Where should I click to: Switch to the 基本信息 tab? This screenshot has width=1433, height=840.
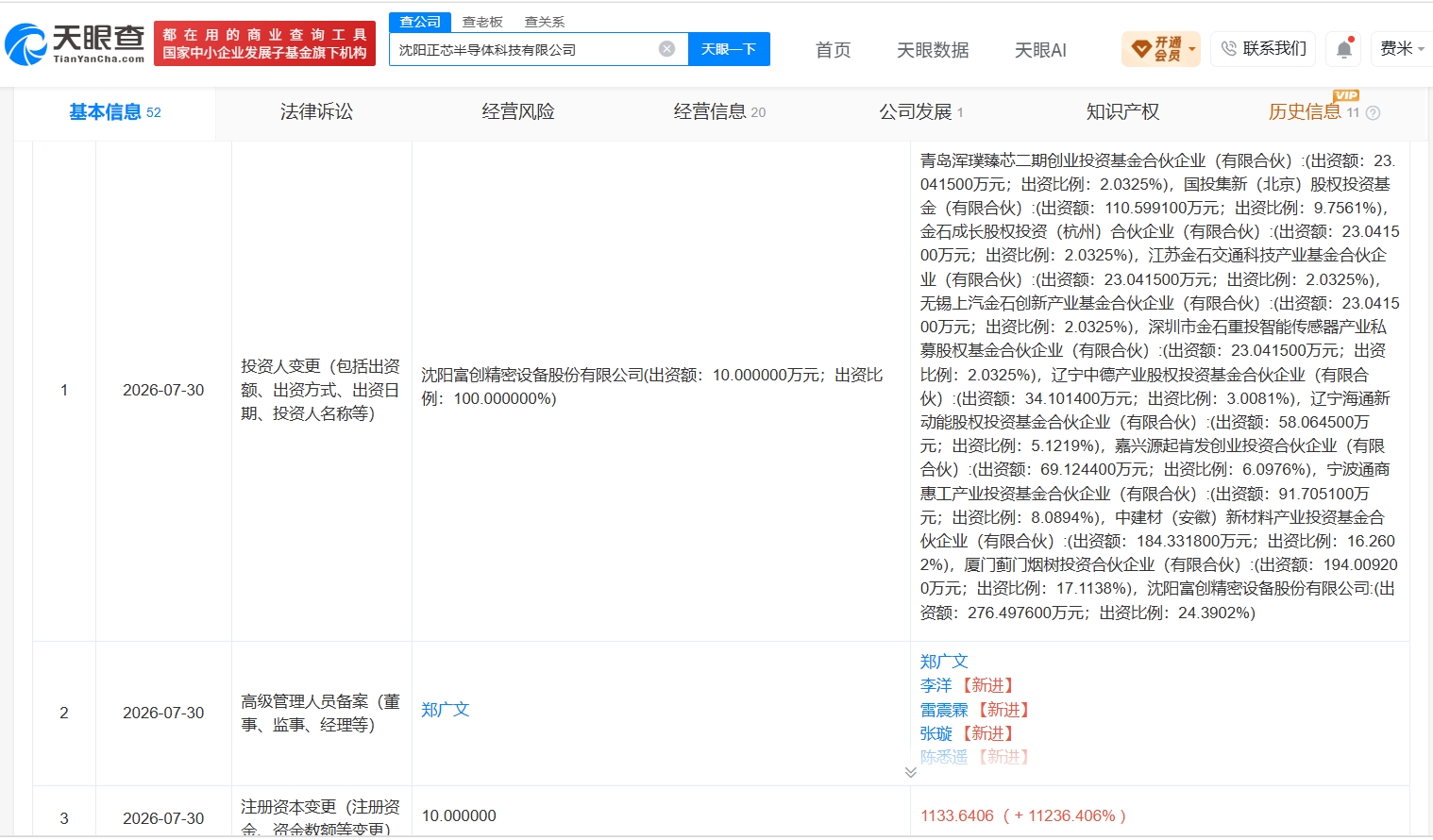tap(115, 112)
